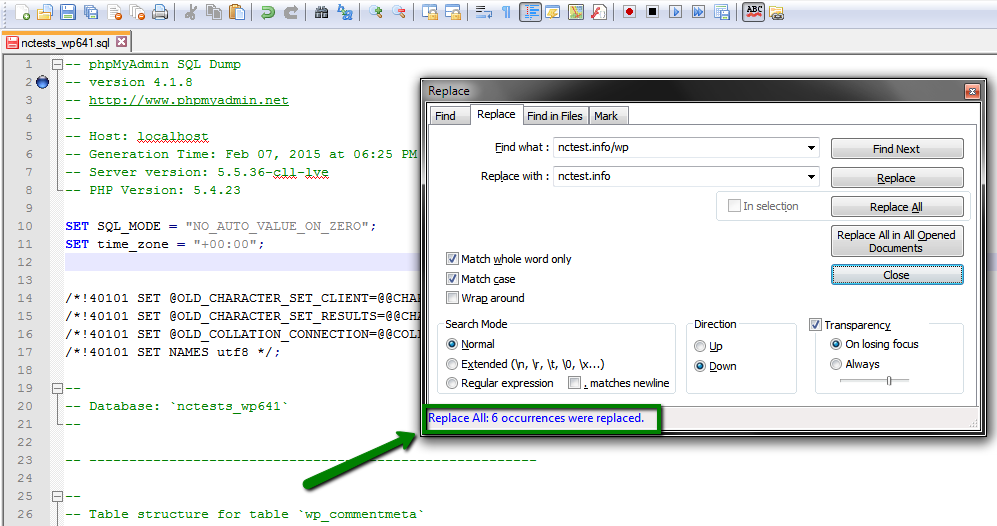Click the Print icon in toolbar
This screenshot has width=997, height=526.
[161, 12]
